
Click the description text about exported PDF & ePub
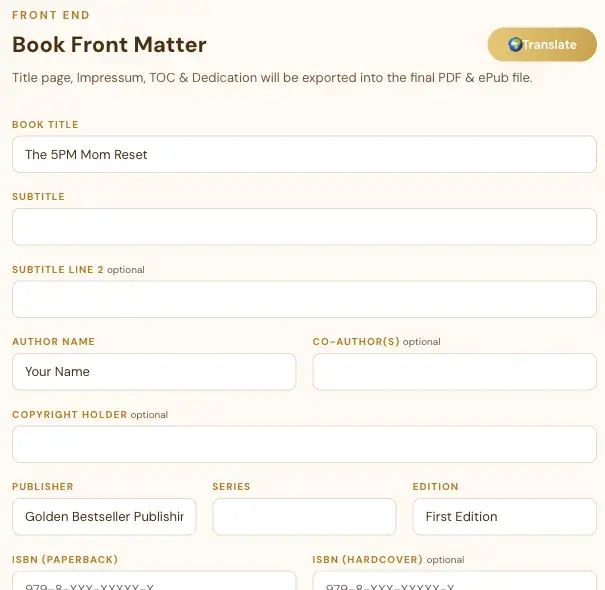[x=272, y=78]
